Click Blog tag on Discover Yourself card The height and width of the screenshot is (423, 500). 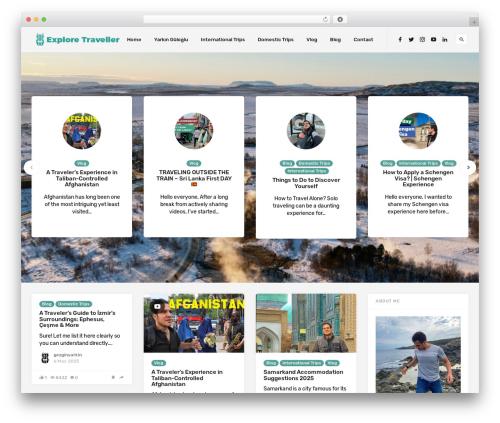(x=287, y=163)
